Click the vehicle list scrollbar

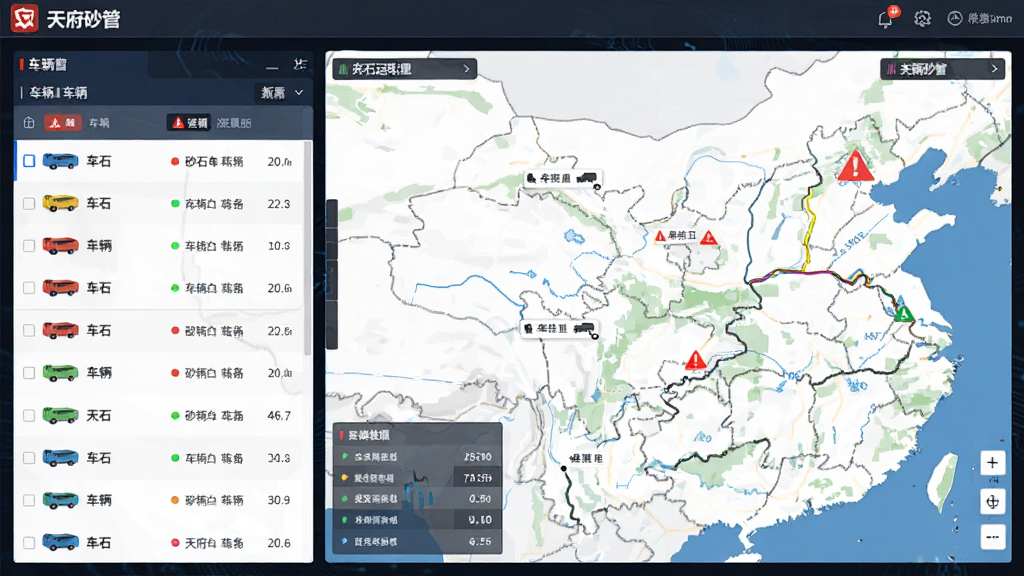pyautogui.click(x=308, y=249)
